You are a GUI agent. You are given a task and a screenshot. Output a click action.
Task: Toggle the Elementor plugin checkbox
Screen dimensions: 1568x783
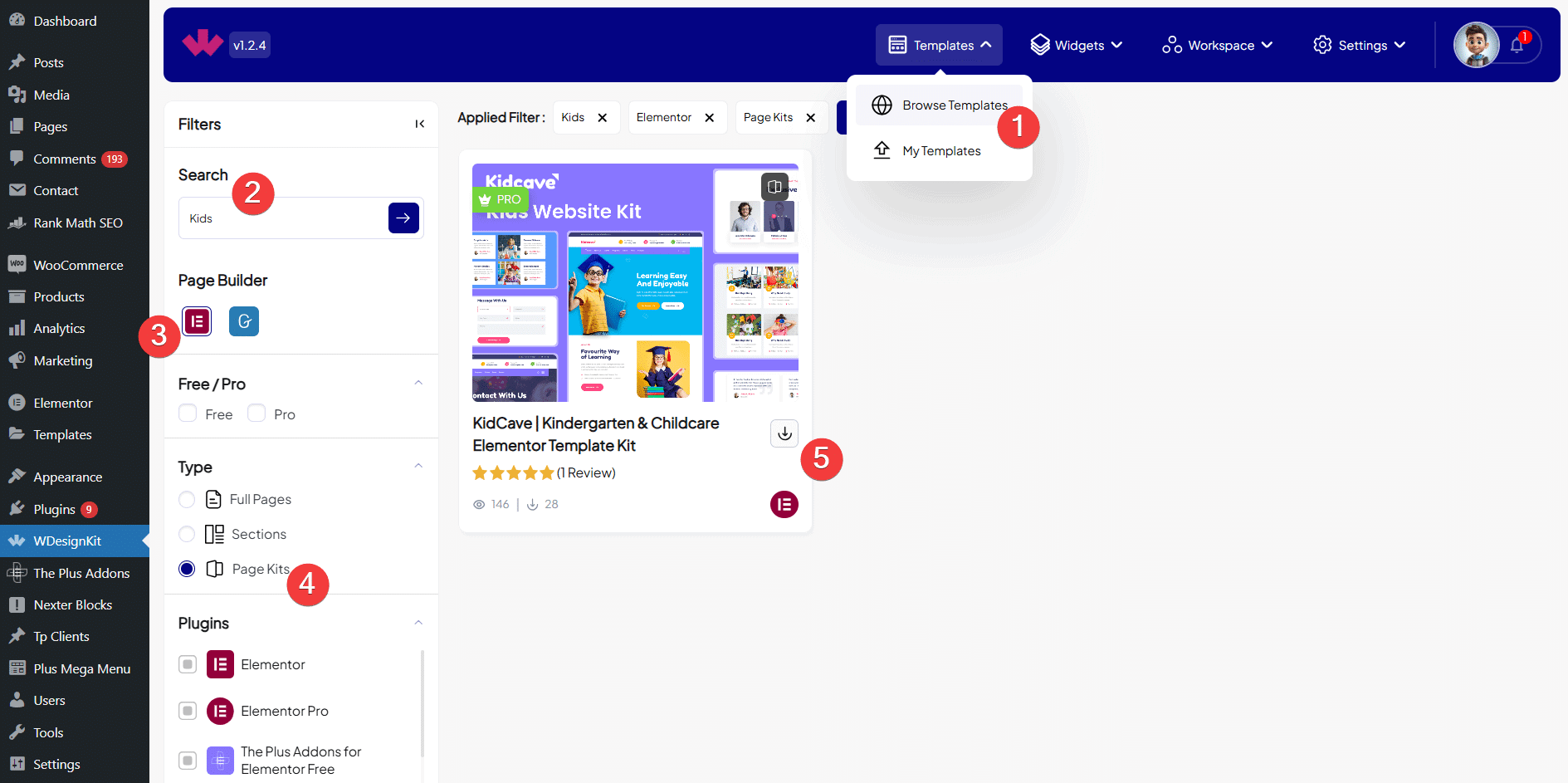[188, 664]
